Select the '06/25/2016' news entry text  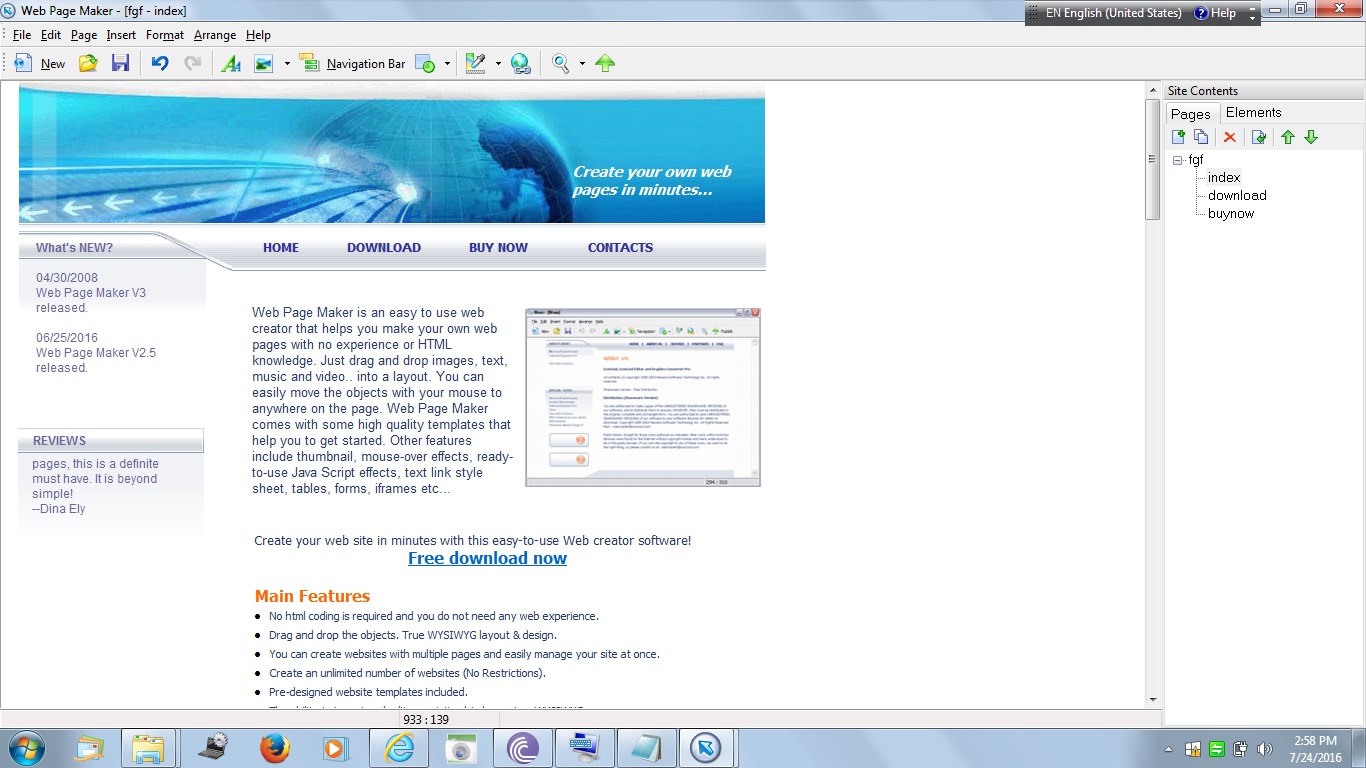(67, 338)
